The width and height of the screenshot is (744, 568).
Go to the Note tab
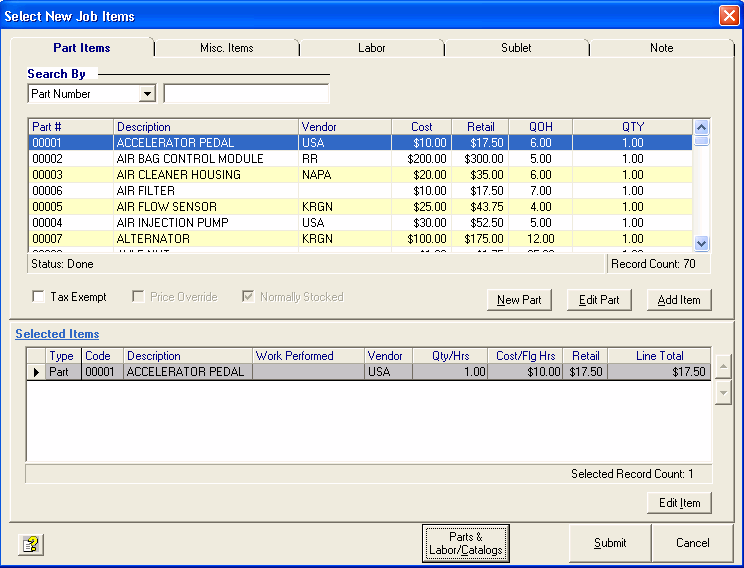point(661,48)
